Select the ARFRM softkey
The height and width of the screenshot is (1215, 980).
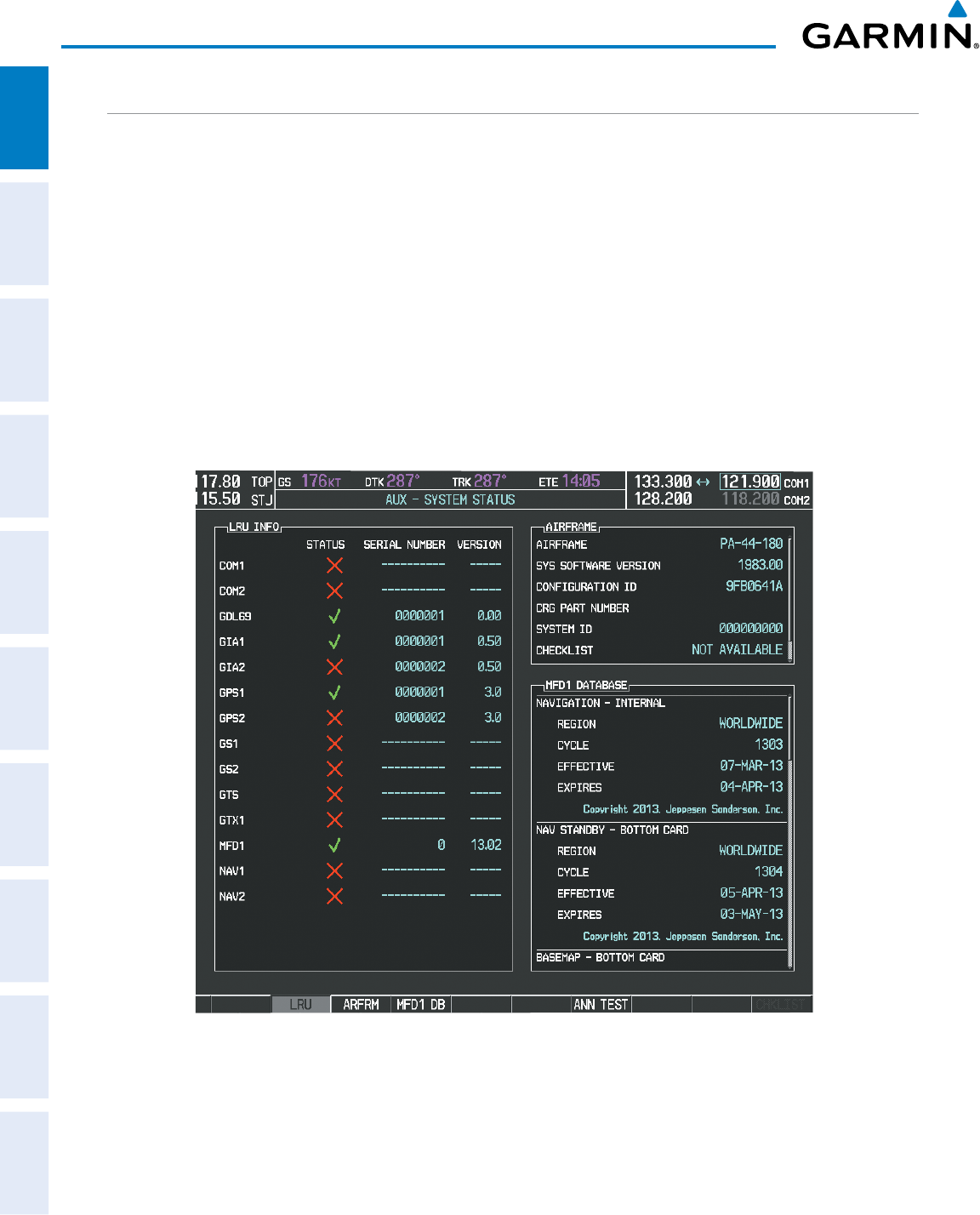pos(361,1005)
